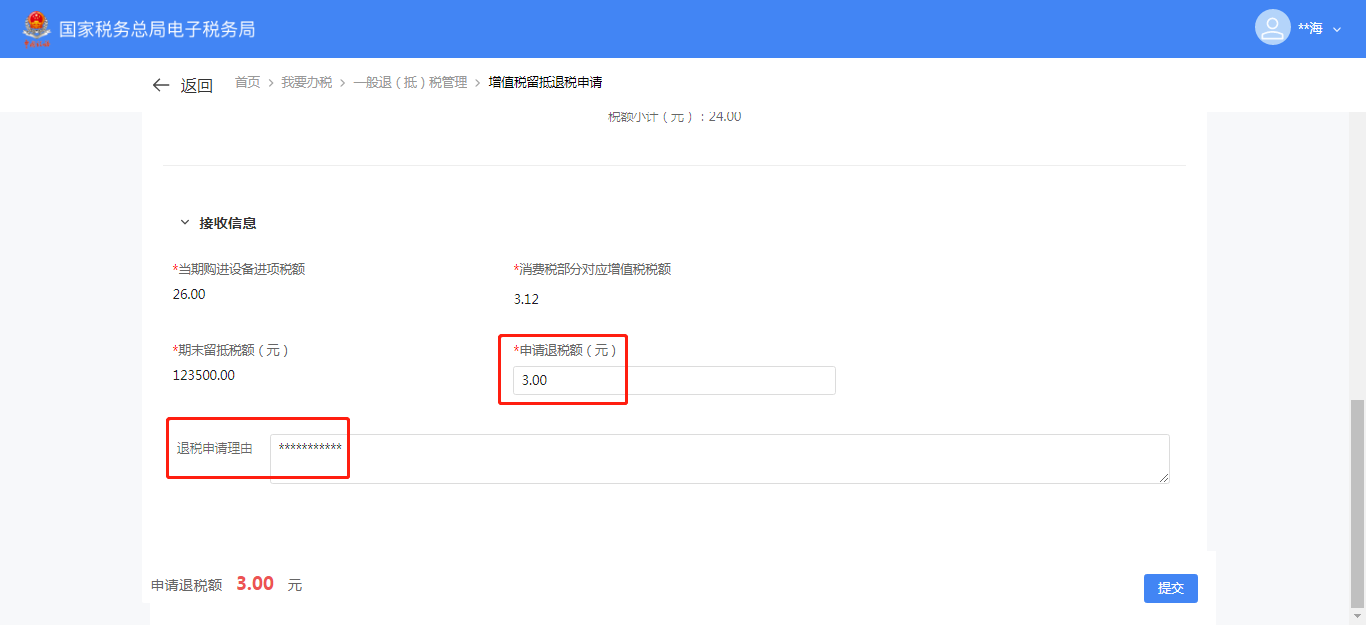Click inside the 退税申请理由 text area
The image size is (1366, 625).
(x=719, y=459)
